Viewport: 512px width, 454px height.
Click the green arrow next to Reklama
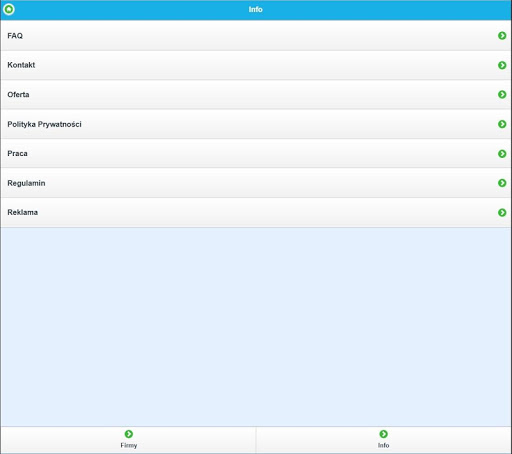coord(502,212)
